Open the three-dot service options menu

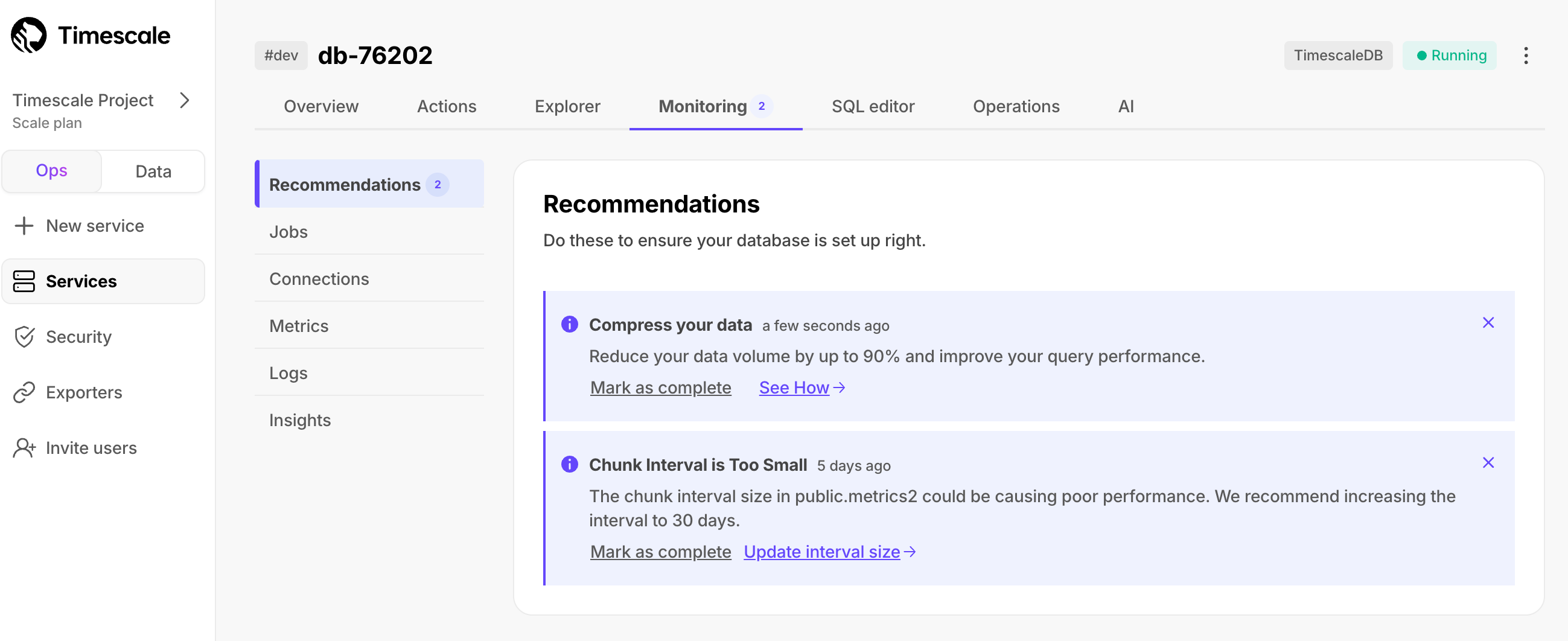pyautogui.click(x=1525, y=56)
